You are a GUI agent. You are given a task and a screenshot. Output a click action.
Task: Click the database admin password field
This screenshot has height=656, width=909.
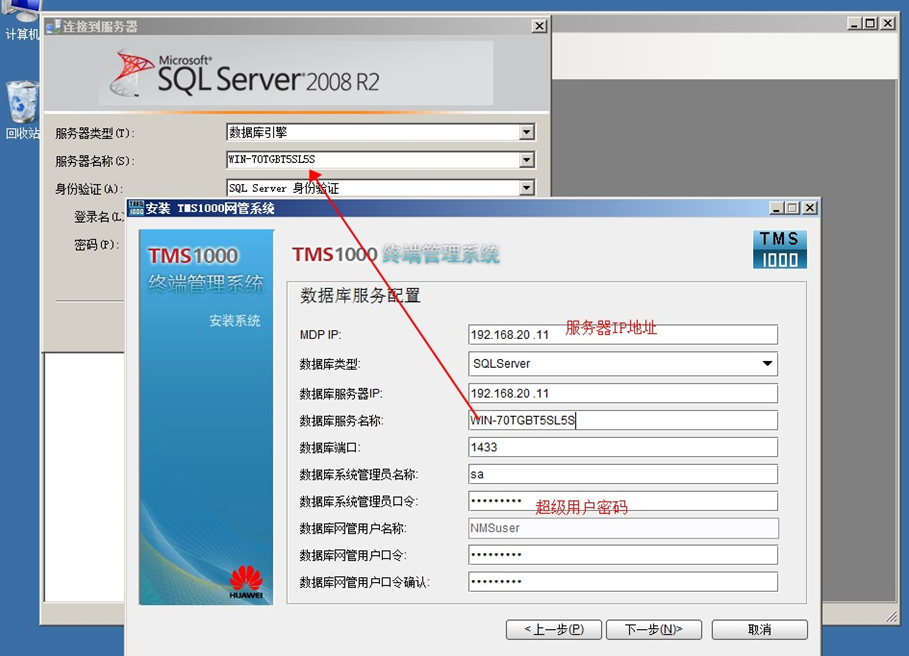pos(623,501)
